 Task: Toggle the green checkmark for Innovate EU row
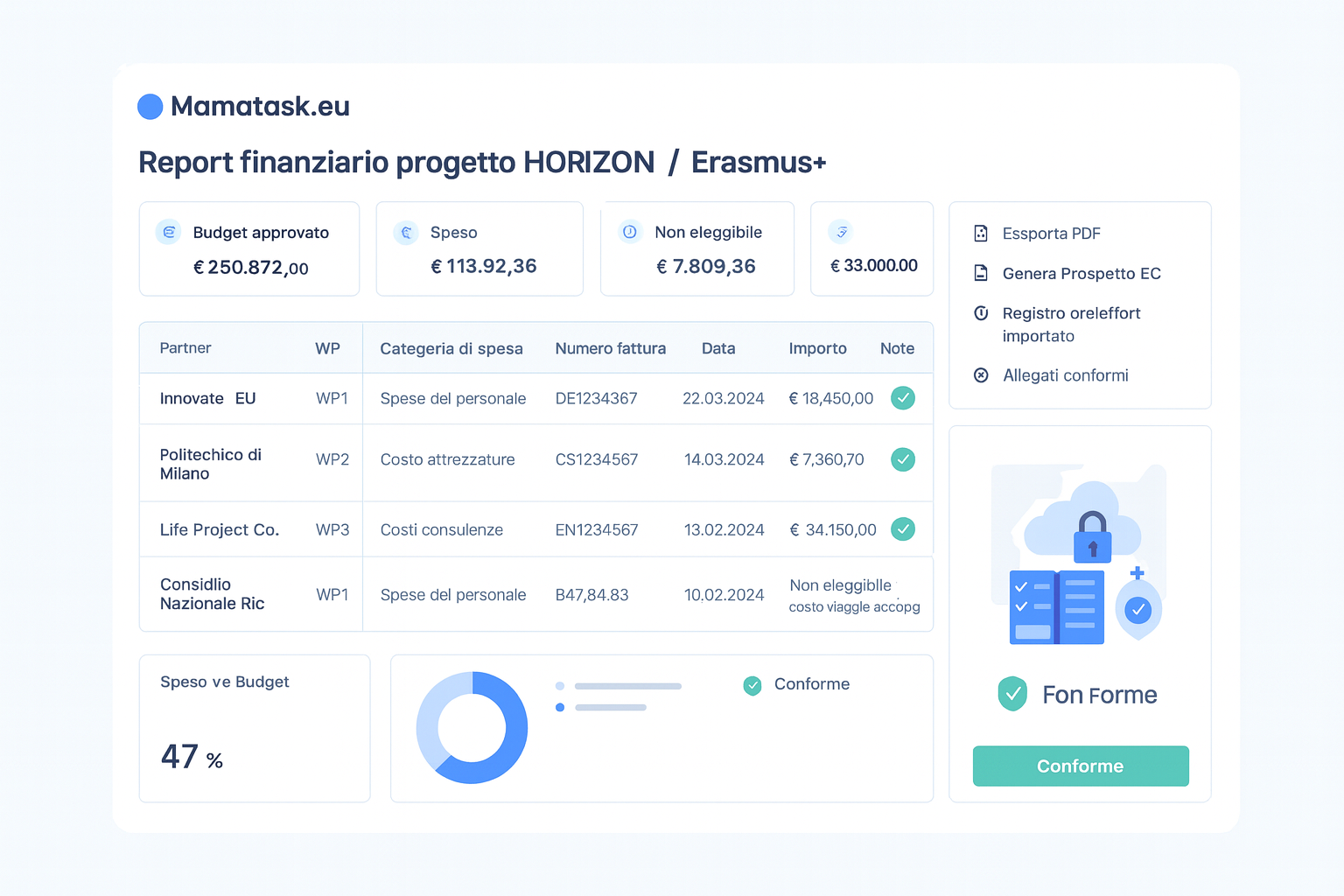(x=902, y=398)
